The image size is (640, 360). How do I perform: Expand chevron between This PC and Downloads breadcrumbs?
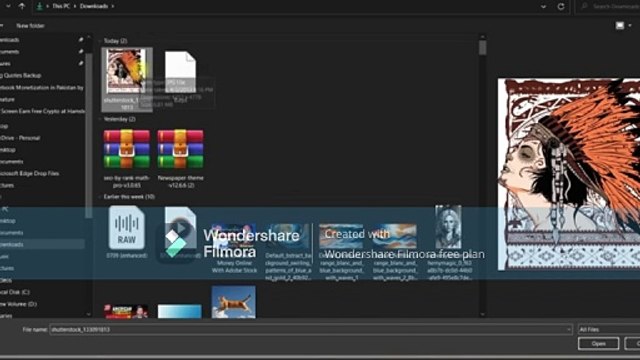pos(75,6)
